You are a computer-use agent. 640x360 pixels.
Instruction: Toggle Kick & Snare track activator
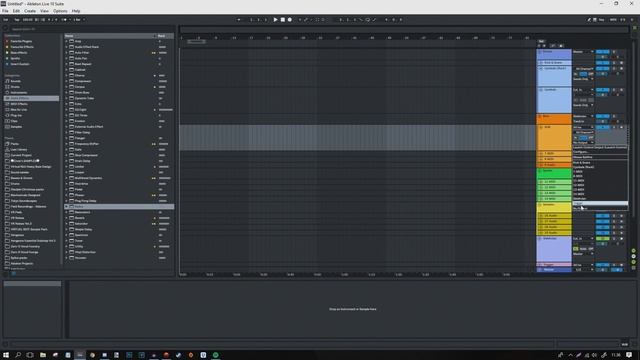click(x=602, y=63)
